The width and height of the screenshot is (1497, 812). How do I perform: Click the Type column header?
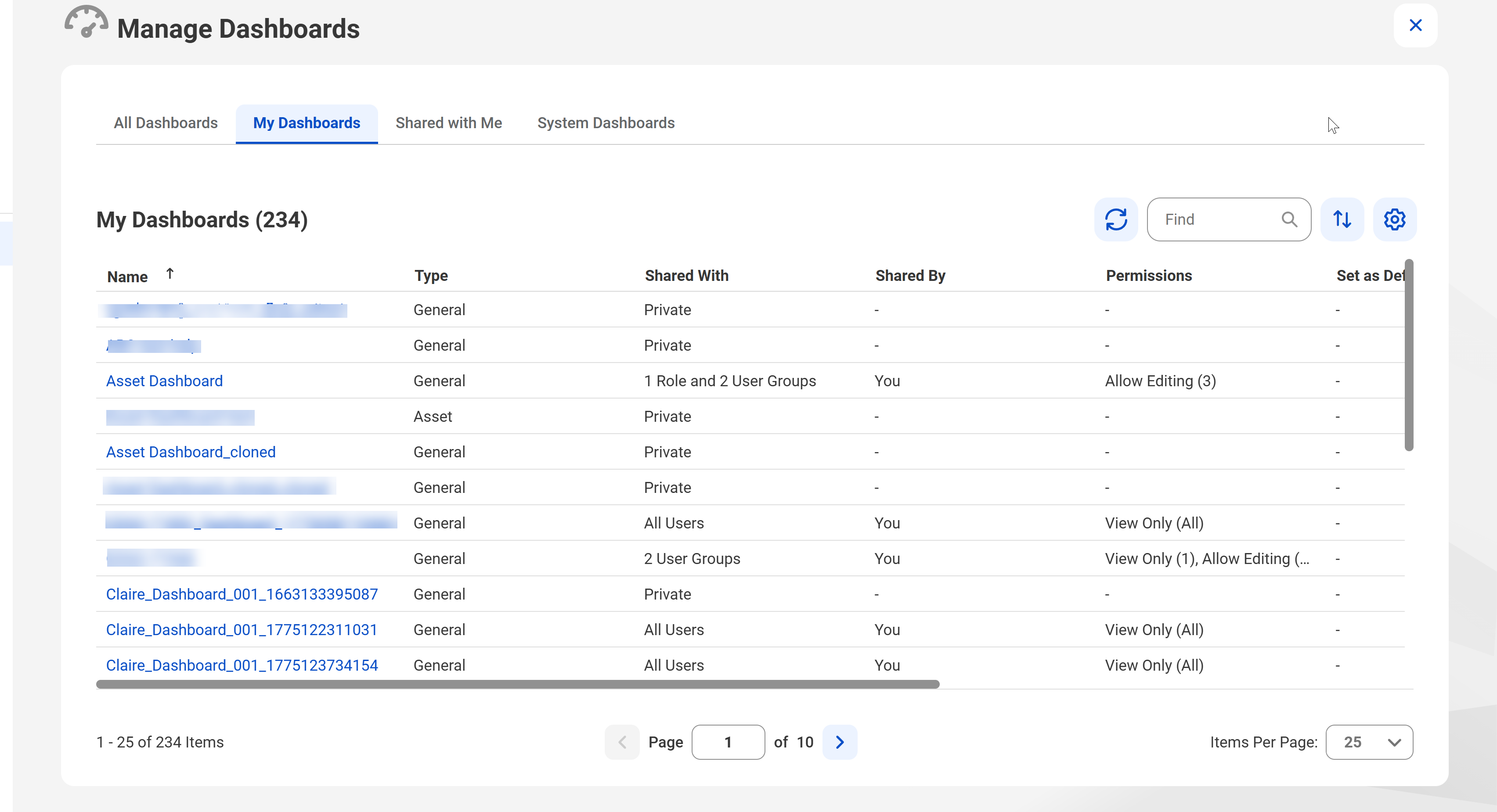pyautogui.click(x=431, y=276)
